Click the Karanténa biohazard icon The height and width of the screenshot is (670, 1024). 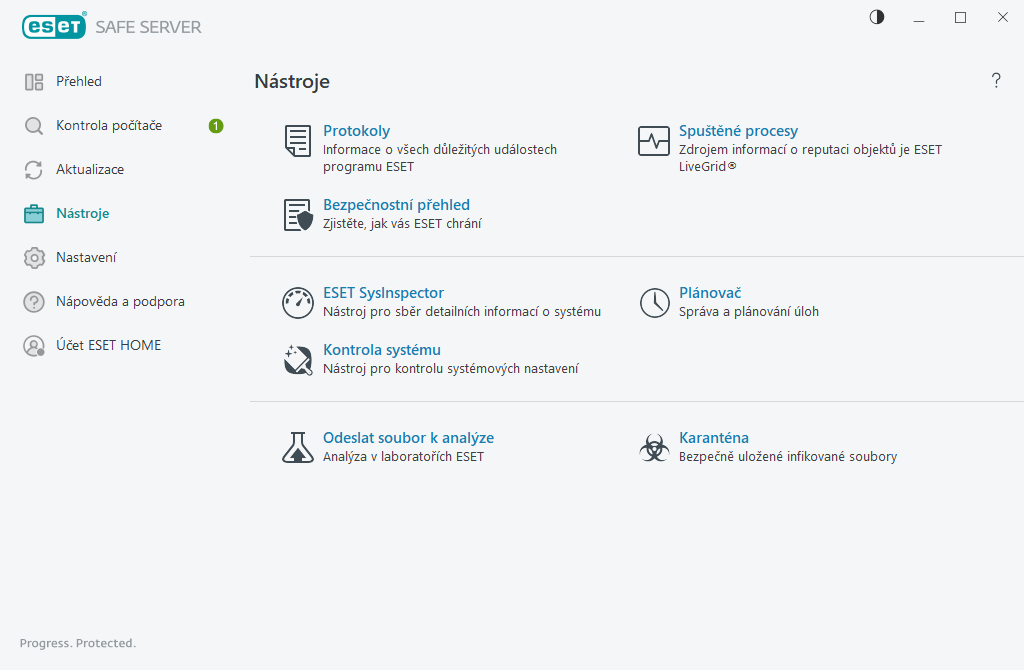654,448
